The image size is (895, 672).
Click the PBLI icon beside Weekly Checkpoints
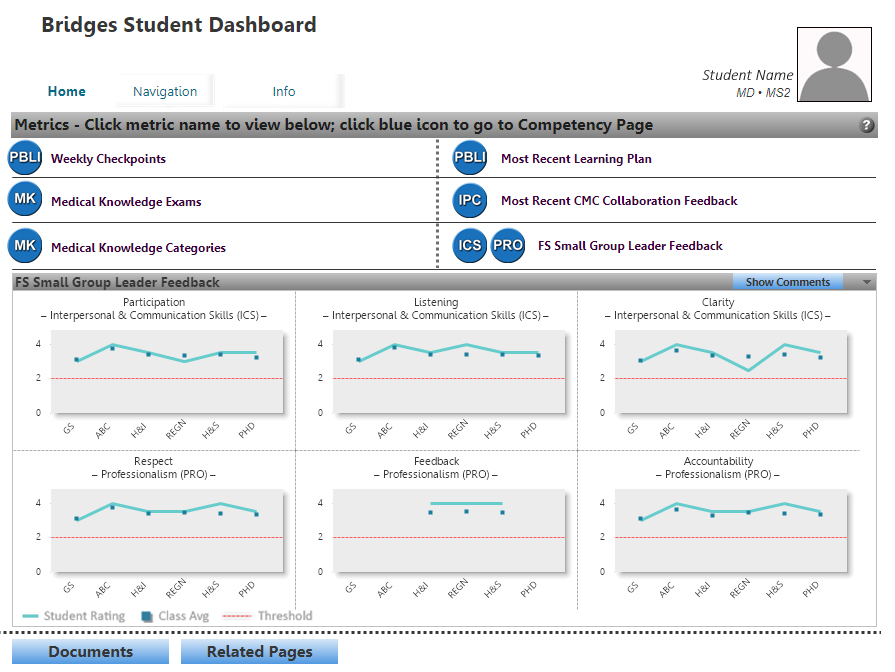click(25, 158)
